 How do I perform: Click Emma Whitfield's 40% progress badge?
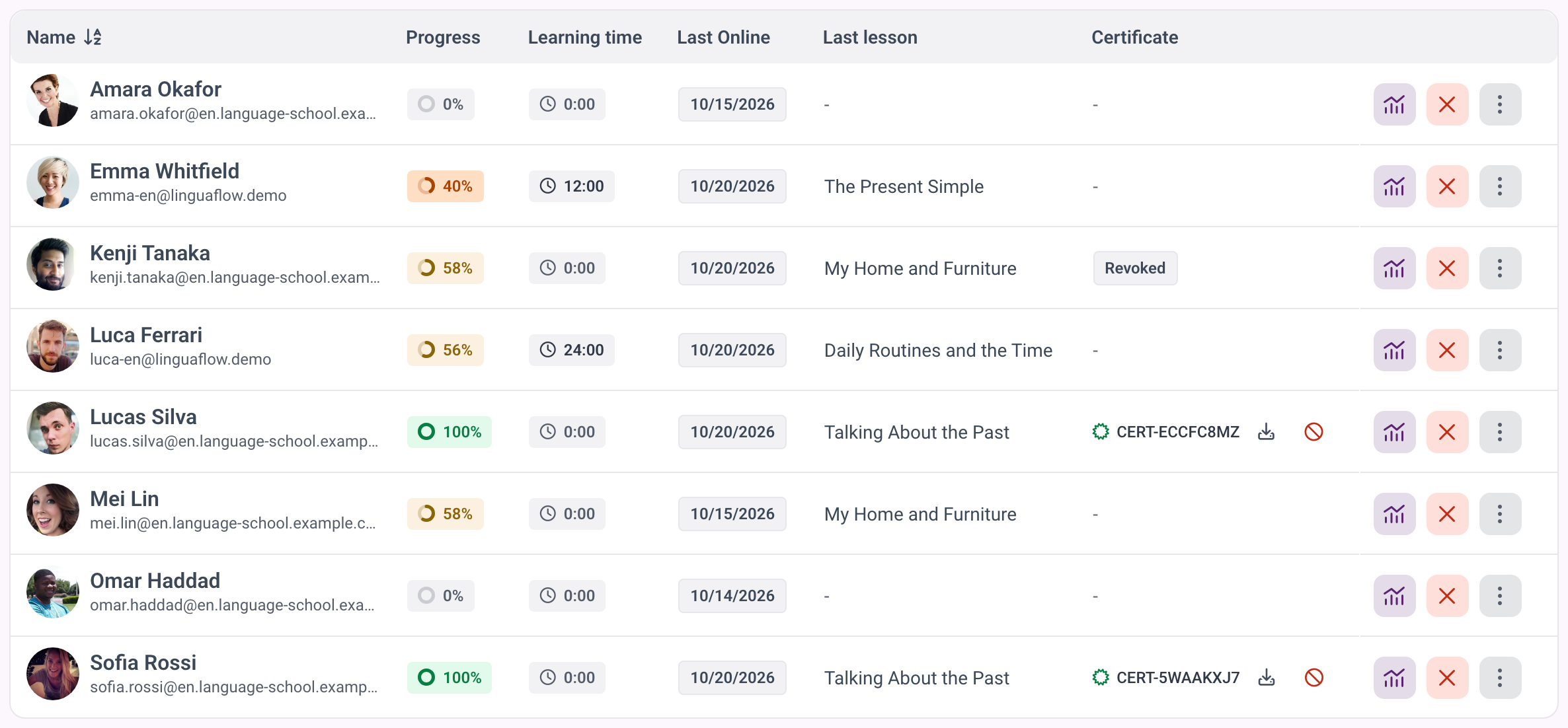point(445,186)
